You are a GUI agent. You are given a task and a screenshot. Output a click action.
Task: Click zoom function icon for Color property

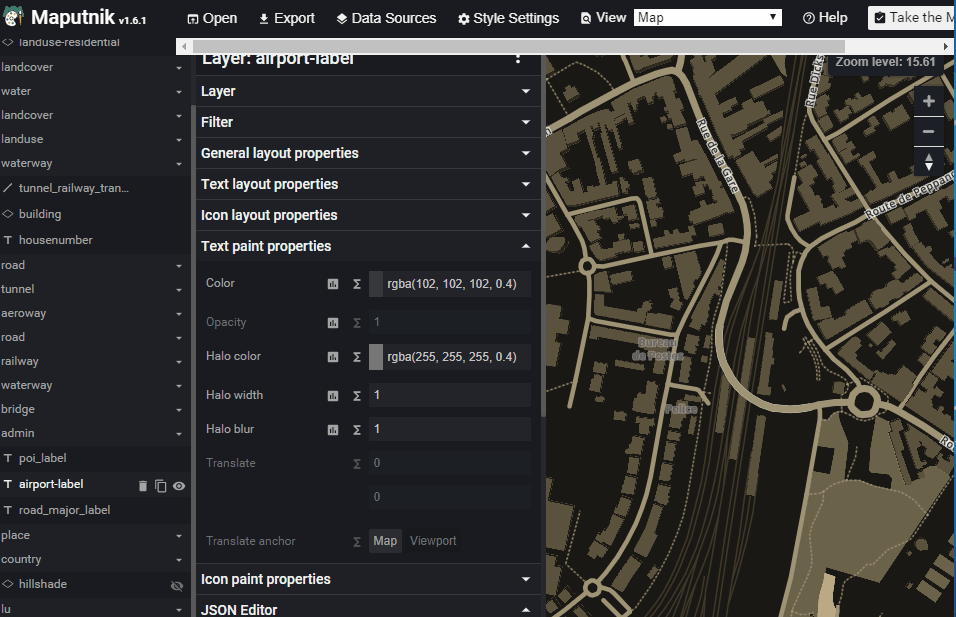point(333,284)
